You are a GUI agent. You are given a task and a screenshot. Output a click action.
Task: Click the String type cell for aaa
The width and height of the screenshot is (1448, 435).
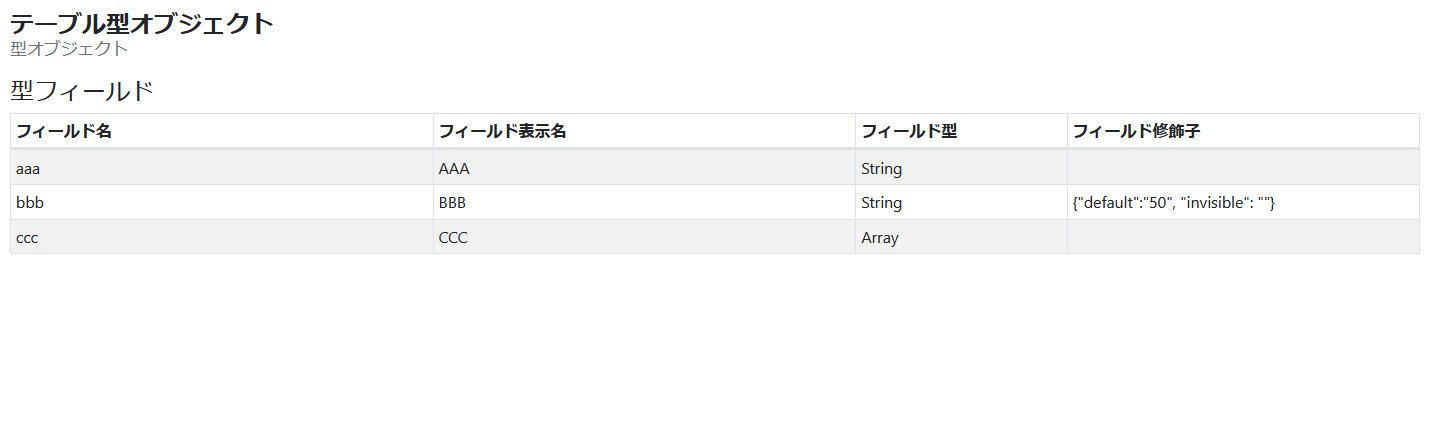(881, 168)
